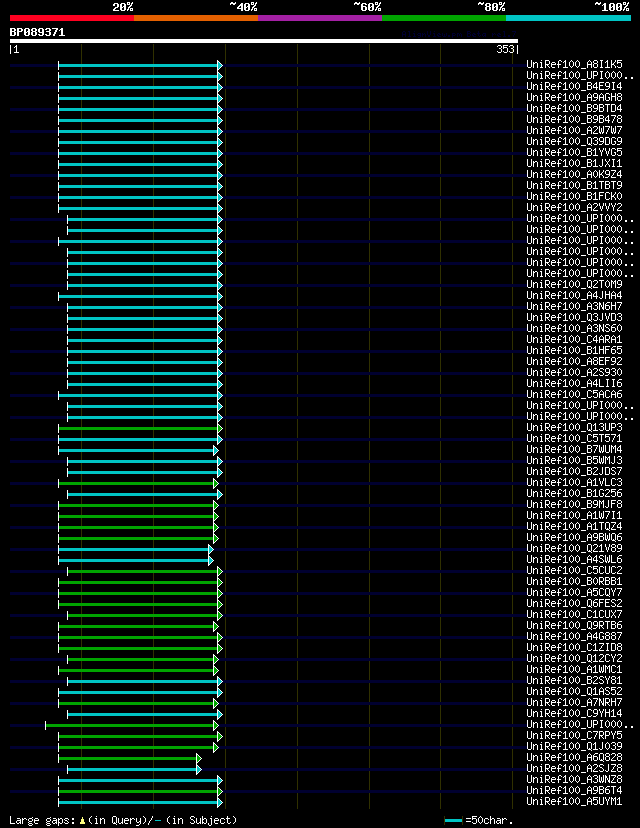Select the UniRef100_A4LII6 label

(x=574, y=383)
